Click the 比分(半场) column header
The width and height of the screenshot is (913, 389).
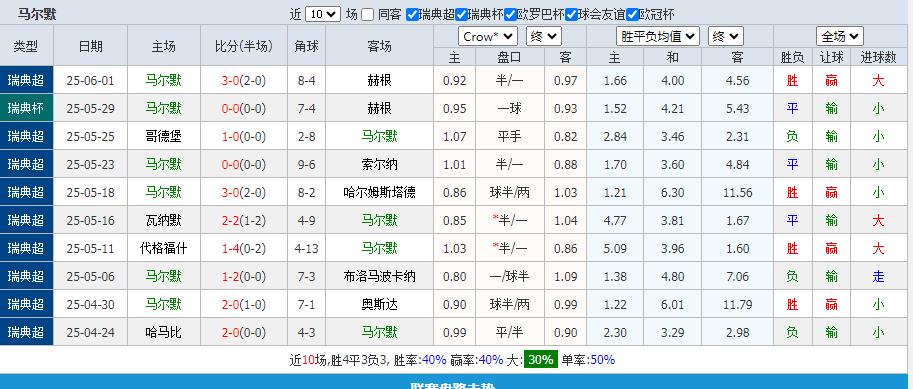click(243, 46)
